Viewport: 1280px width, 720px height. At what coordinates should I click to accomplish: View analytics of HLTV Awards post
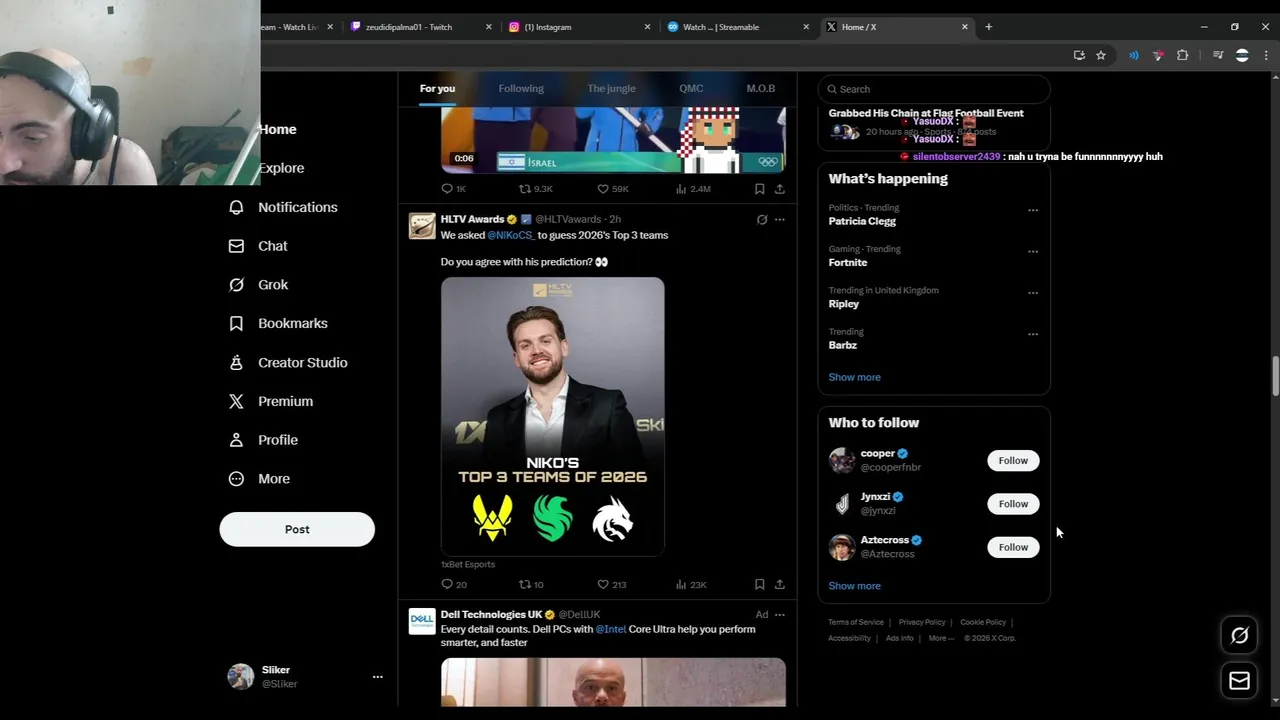pyautogui.click(x=681, y=584)
